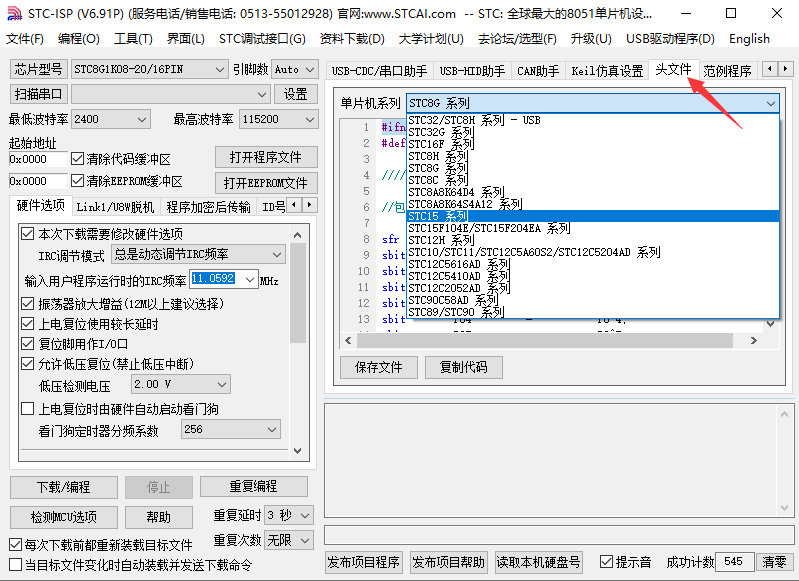The image size is (799, 581).
Task: Toggle 振荡器放大增益 checkbox
Action: click(28, 304)
